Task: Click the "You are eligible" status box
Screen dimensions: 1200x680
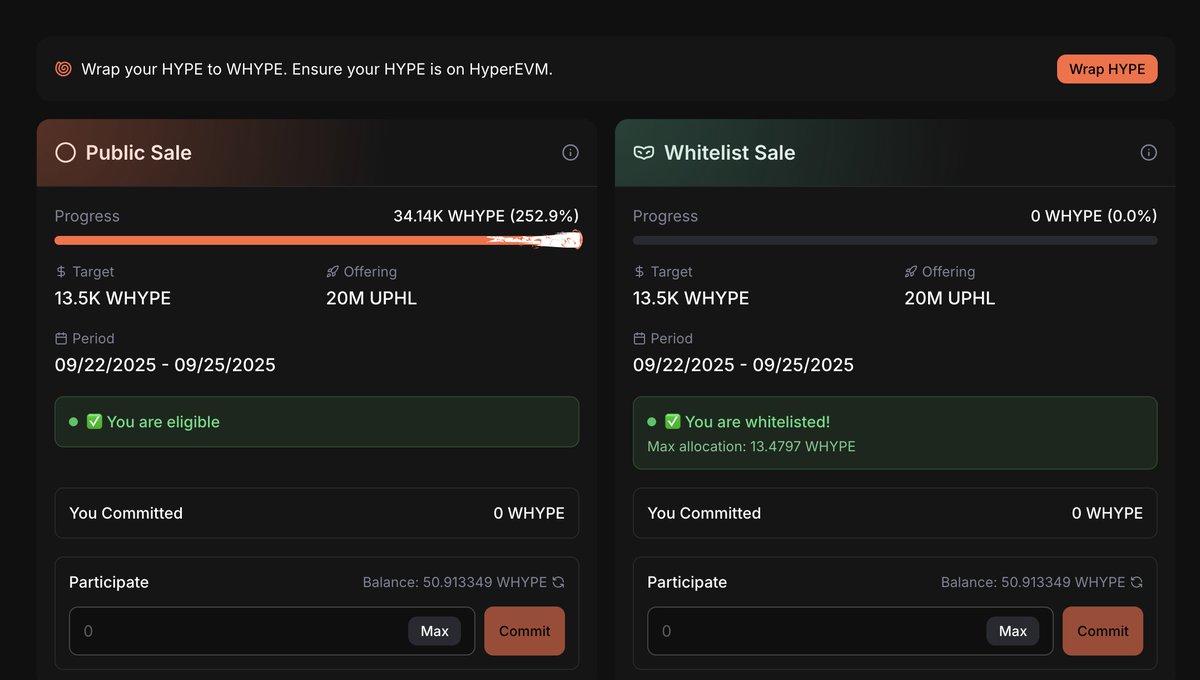Action: pos(317,422)
